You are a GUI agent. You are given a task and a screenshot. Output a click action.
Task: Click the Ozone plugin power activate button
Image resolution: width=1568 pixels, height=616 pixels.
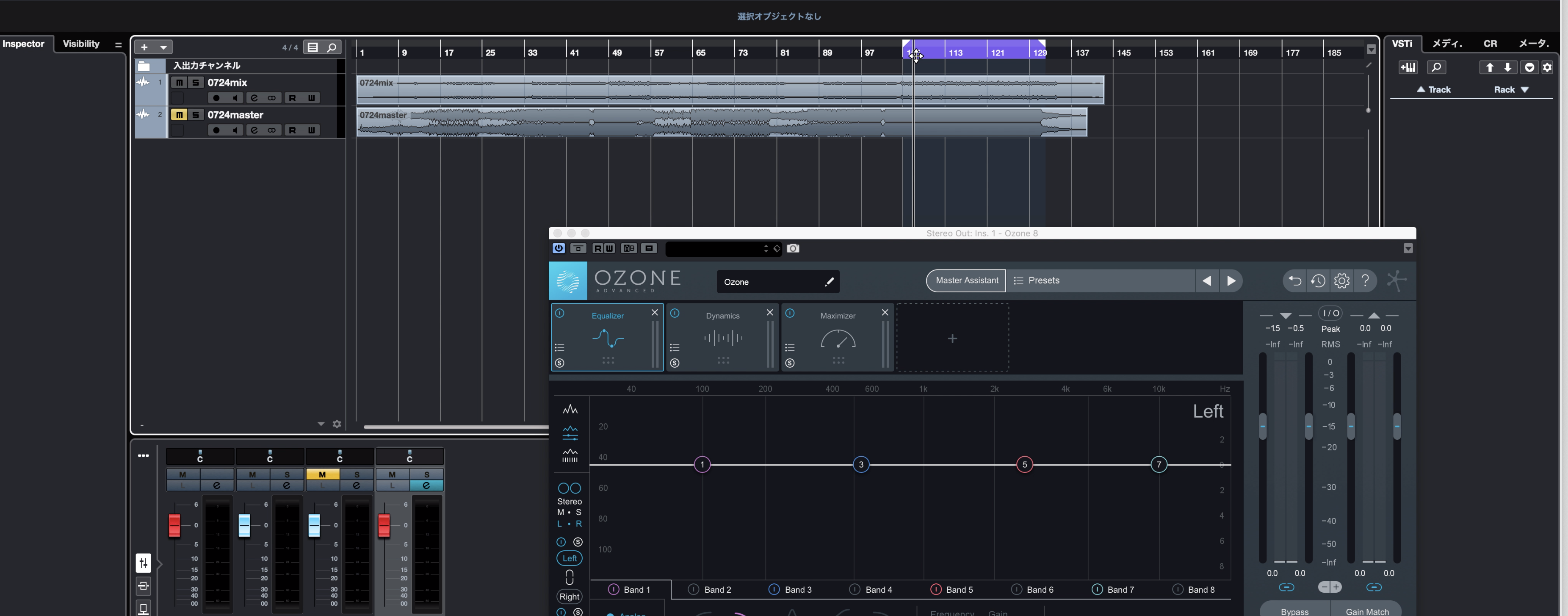point(558,248)
